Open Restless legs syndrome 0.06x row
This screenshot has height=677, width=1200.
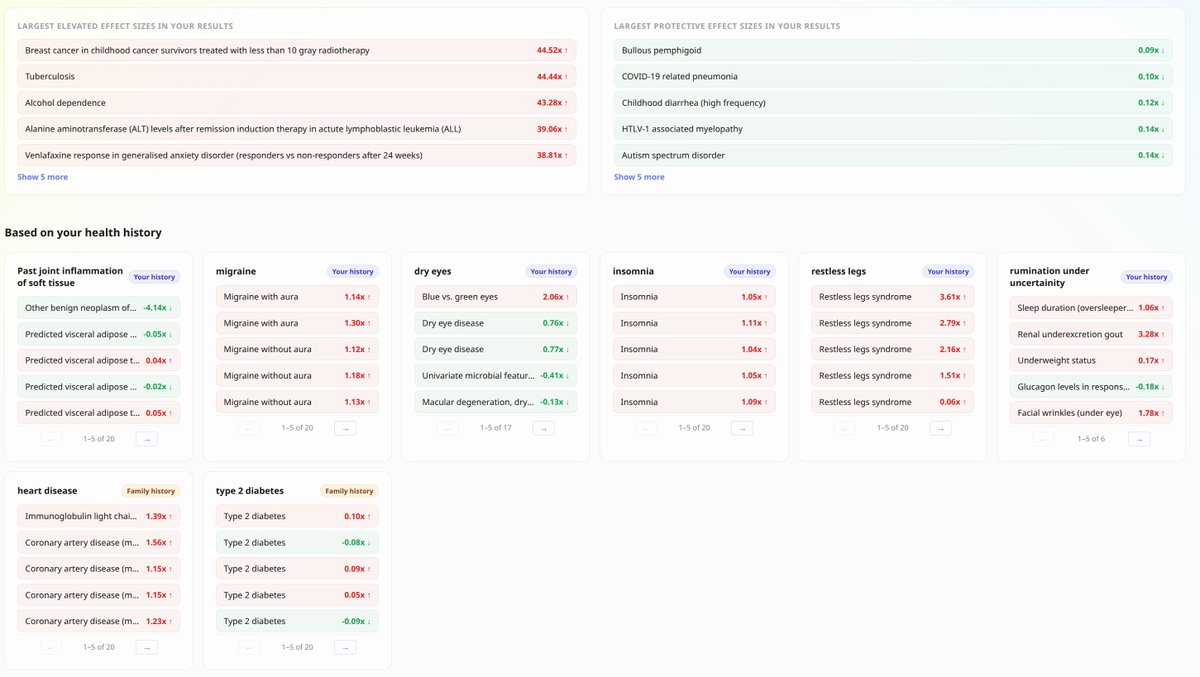[892, 402]
